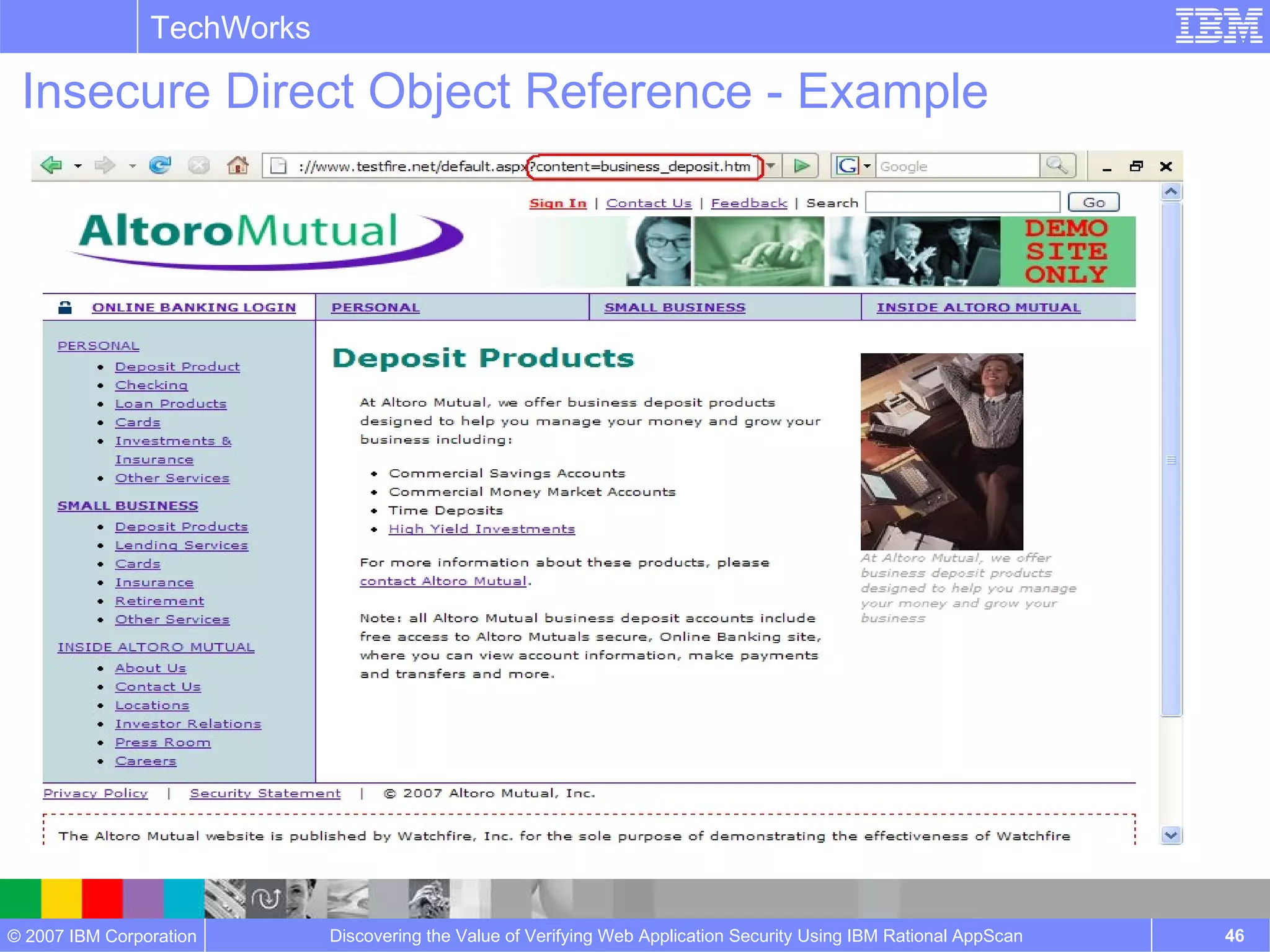Open the search engine selector dropdown
The height and width of the screenshot is (952, 1270).
click(867, 166)
